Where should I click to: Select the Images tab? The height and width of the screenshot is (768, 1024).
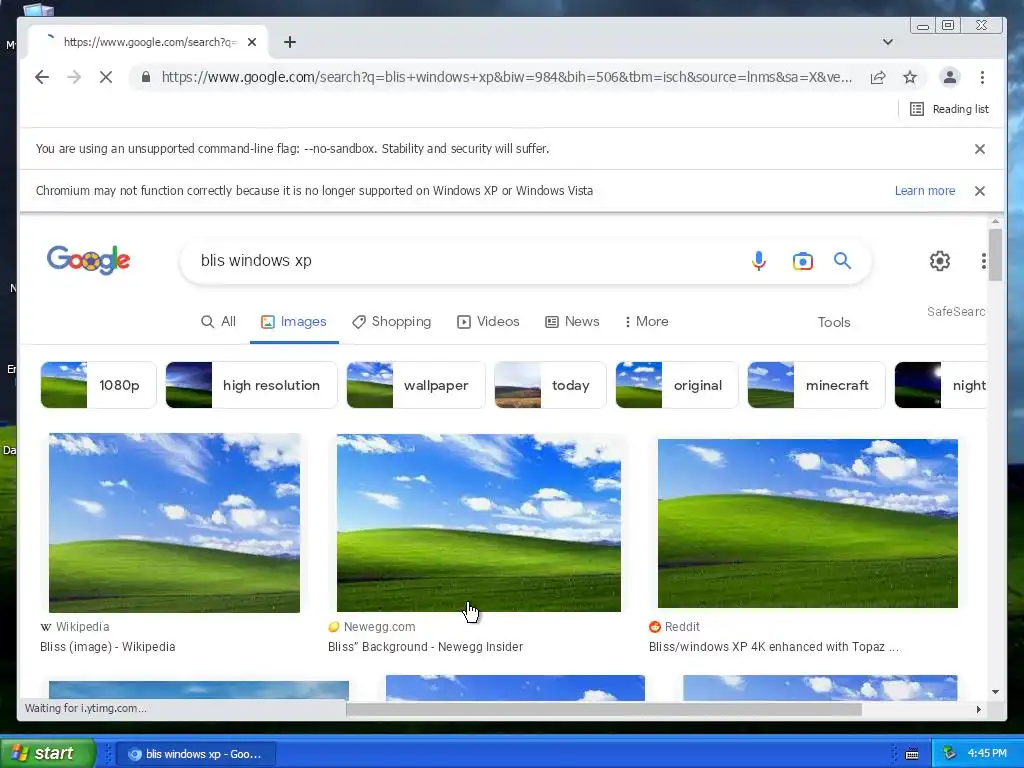click(294, 321)
